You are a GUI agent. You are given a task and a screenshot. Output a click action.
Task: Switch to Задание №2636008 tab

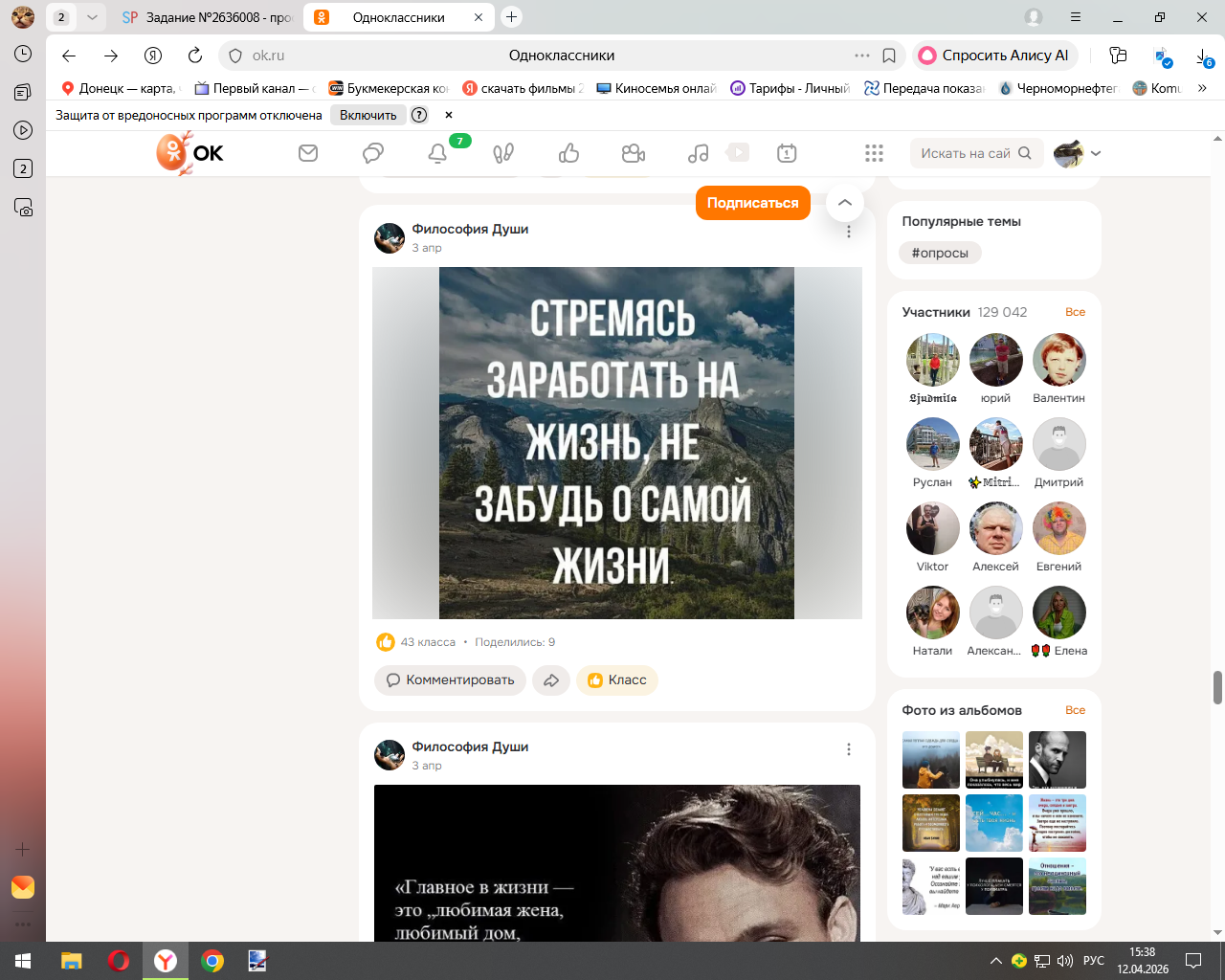pos(208,17)
